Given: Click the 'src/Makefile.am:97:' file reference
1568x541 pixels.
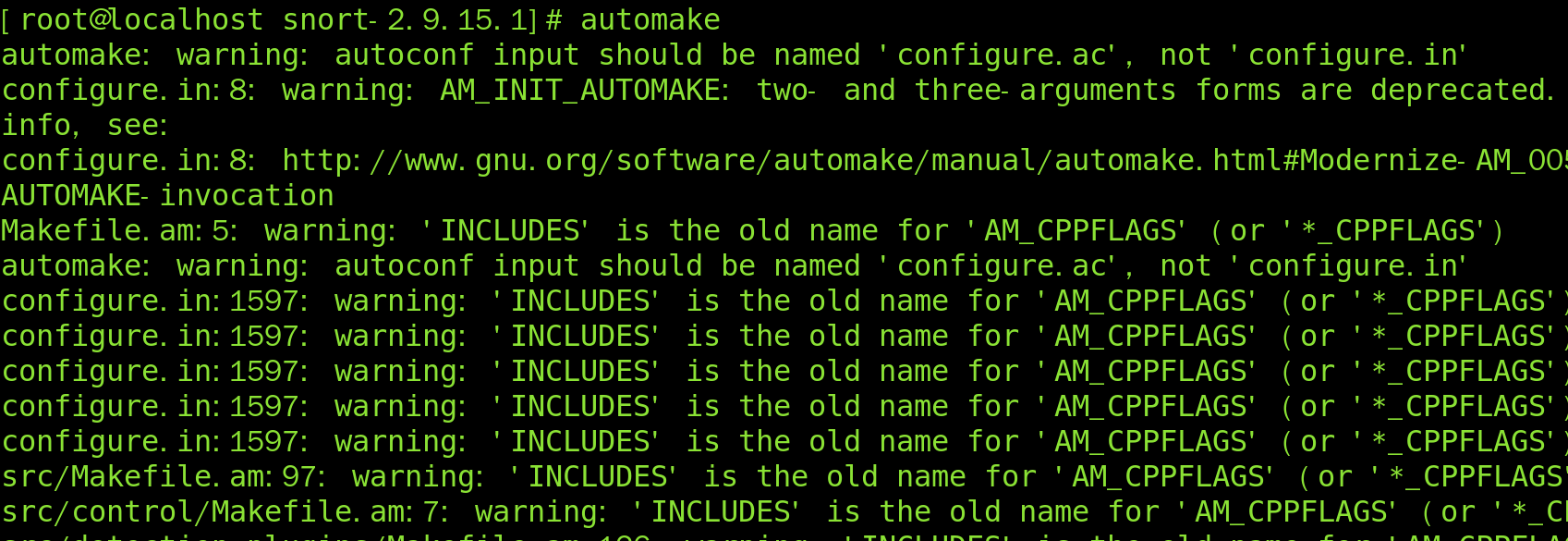Looking at the screenshot, I should pyautogui.click(x=164, y=476).
